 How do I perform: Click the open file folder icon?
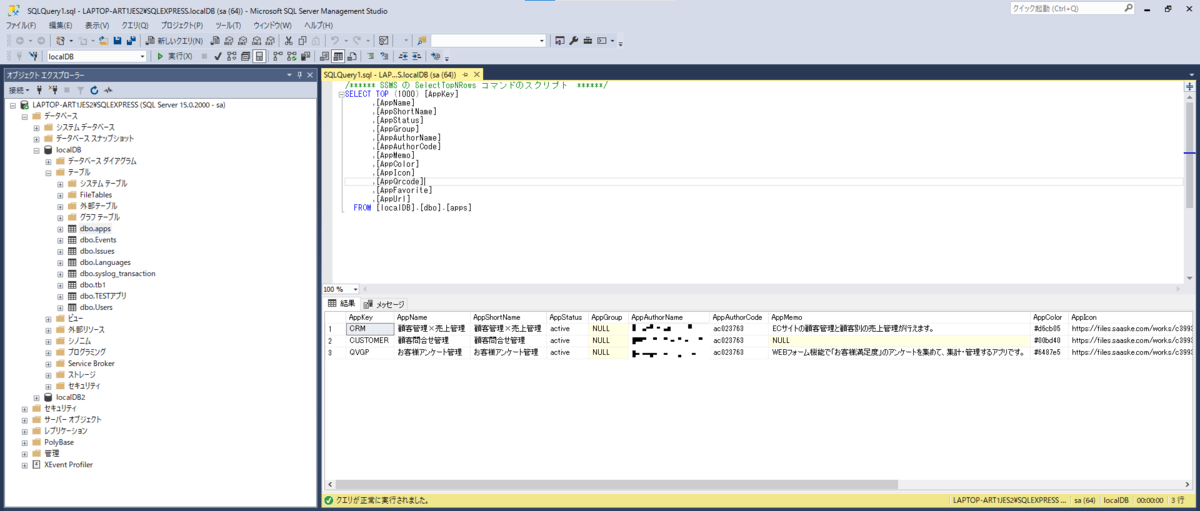[x=103, y=41]
